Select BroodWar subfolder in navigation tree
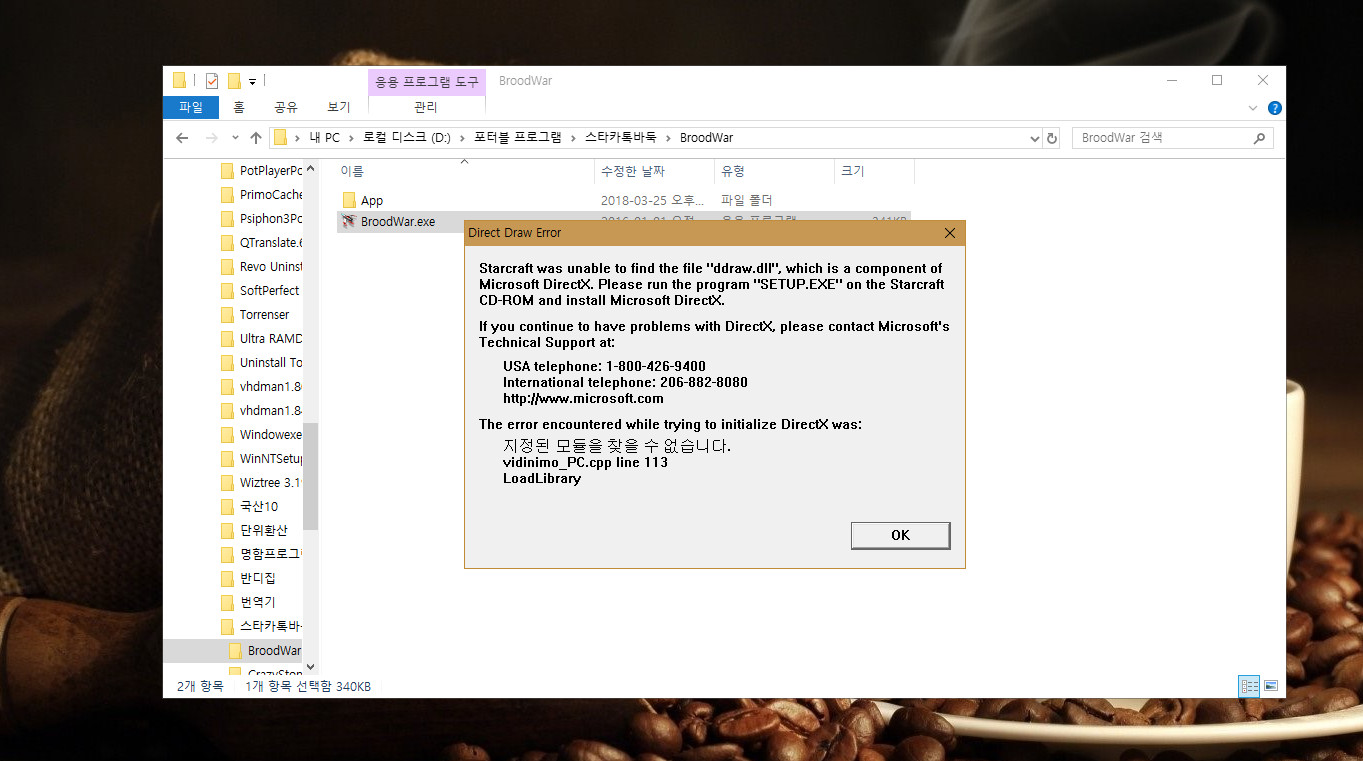 264,651
